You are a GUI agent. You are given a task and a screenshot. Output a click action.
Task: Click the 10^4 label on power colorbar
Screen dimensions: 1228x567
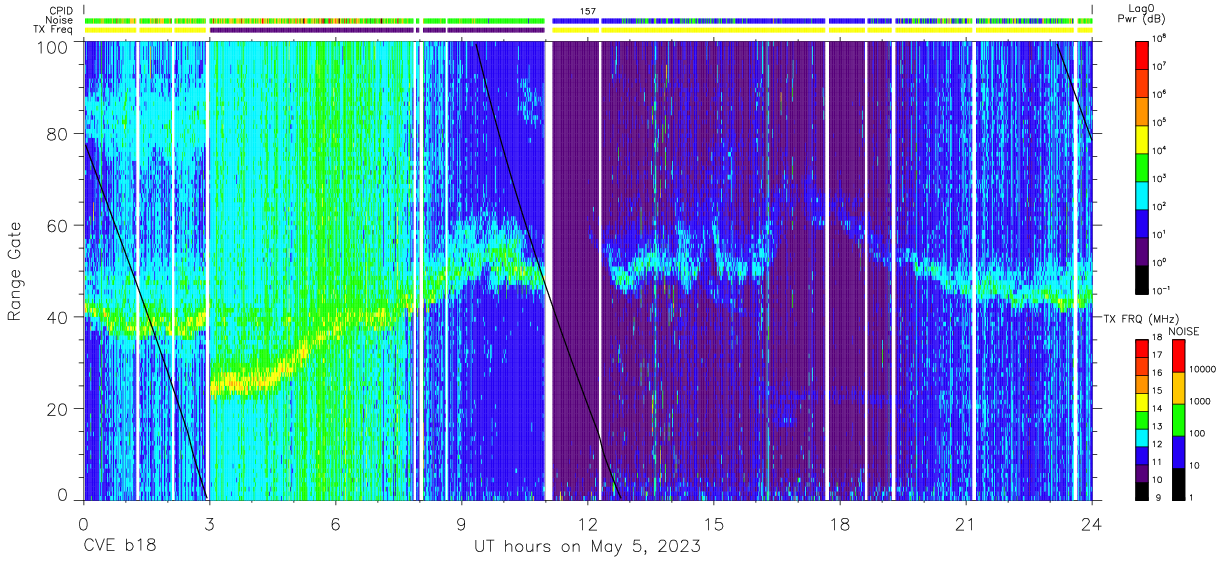1160,150
